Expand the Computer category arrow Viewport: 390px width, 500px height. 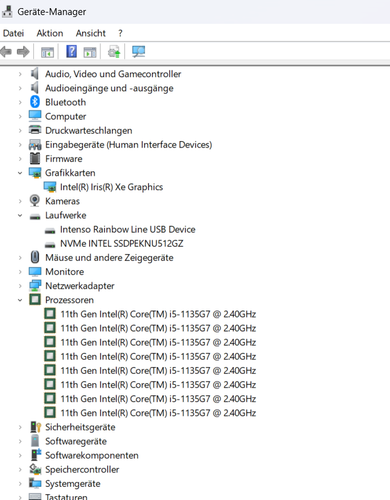(x=20, y=116)
